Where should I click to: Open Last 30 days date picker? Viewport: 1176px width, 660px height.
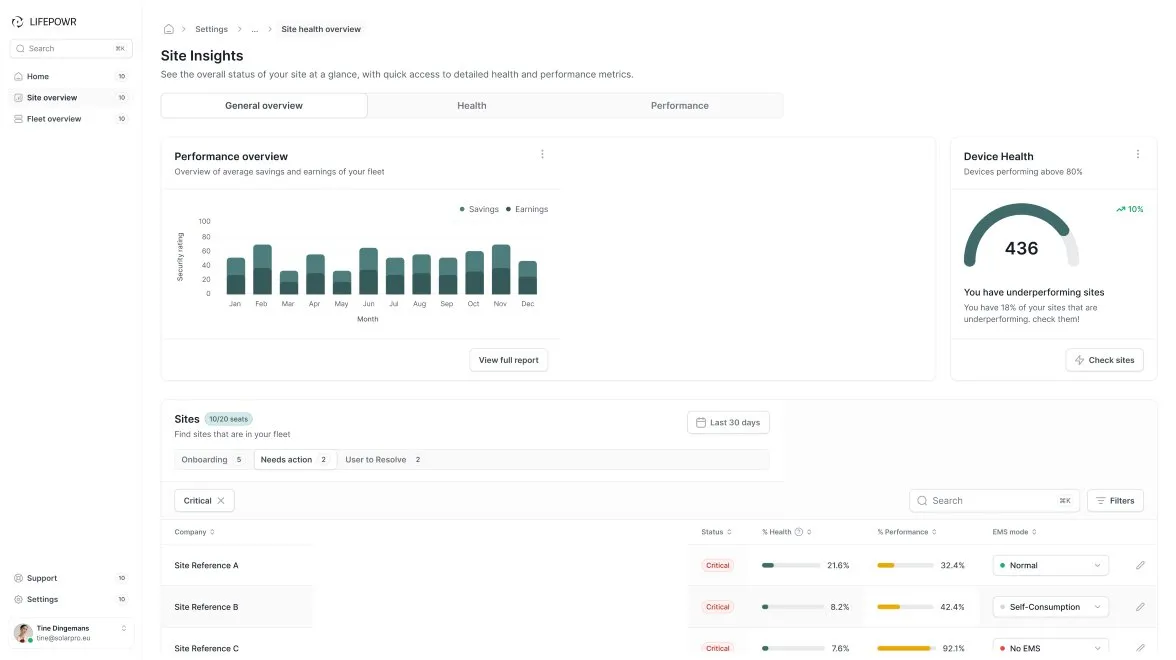coord(728,422)
